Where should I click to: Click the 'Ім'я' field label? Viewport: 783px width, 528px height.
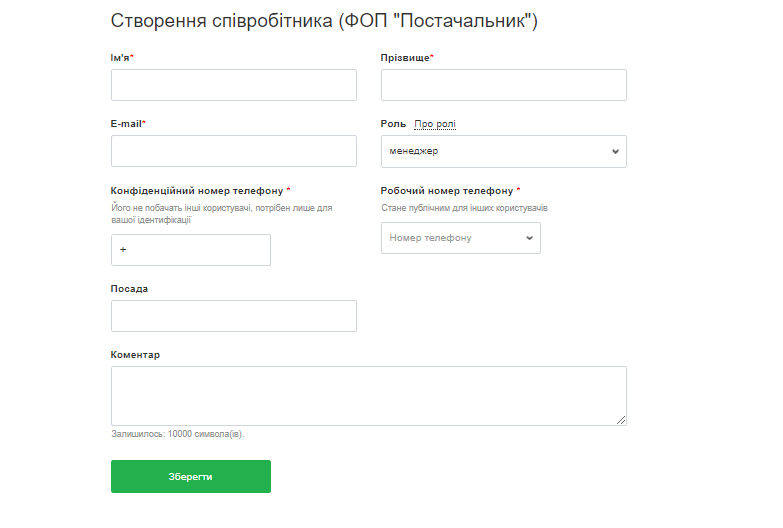(120, 58)
